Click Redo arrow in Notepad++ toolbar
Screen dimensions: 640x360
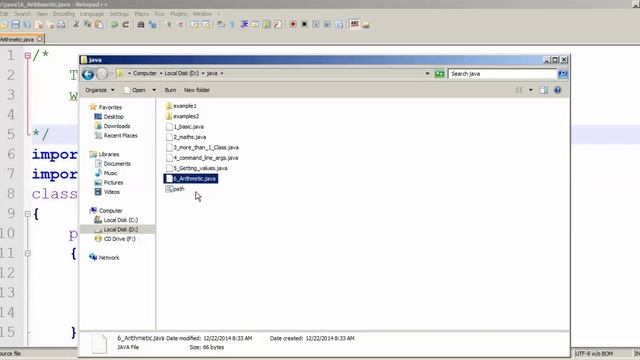coord(126,24)
